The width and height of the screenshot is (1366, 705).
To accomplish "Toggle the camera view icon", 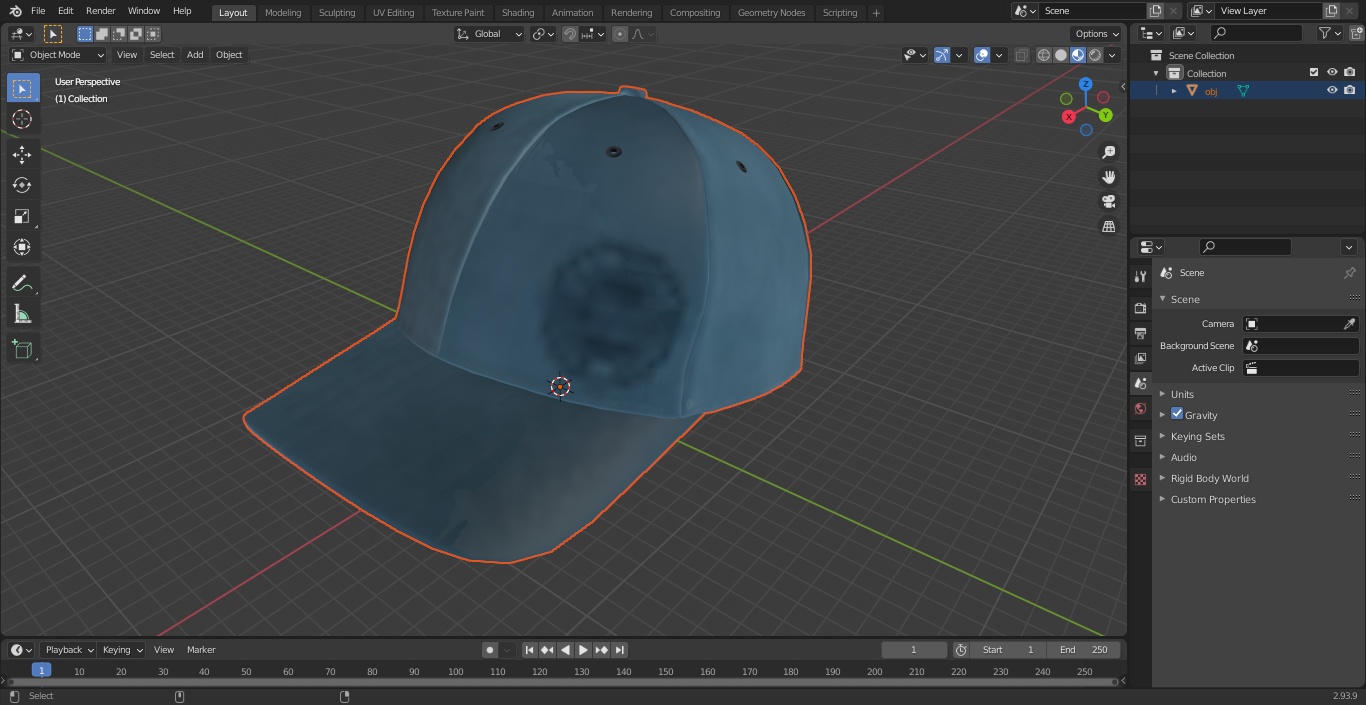I will 1108,202.
